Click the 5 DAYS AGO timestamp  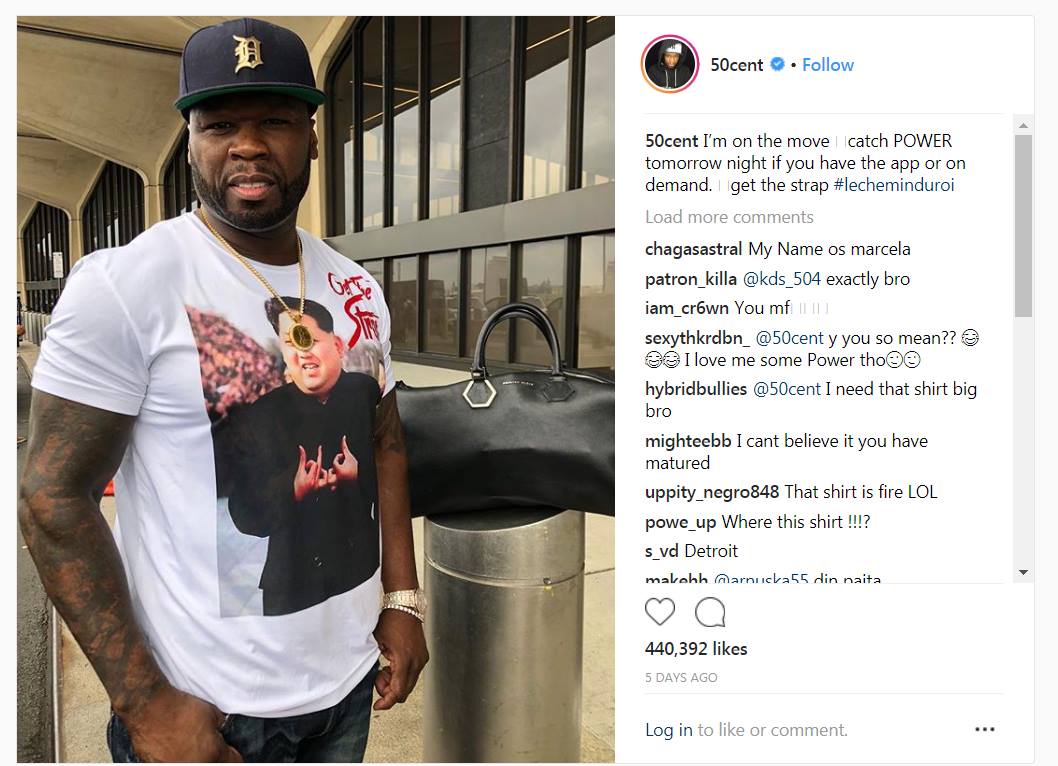(681, 678)
